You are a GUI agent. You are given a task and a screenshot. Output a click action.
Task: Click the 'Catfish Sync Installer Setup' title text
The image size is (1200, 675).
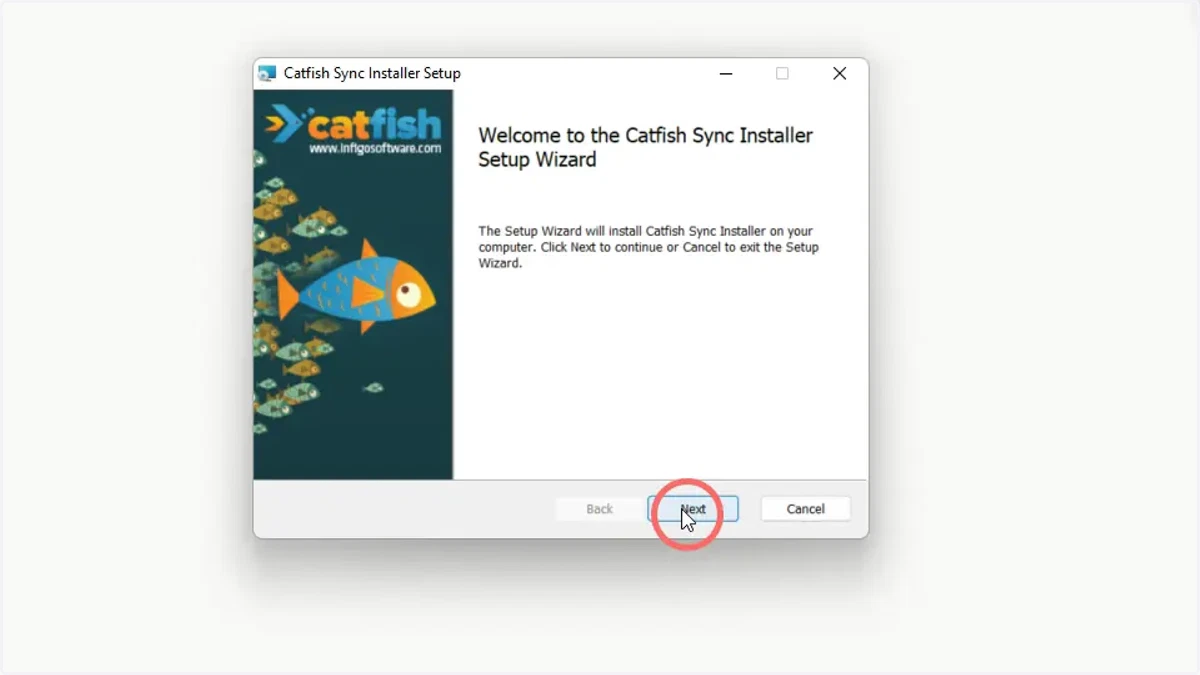click(372, 73)
